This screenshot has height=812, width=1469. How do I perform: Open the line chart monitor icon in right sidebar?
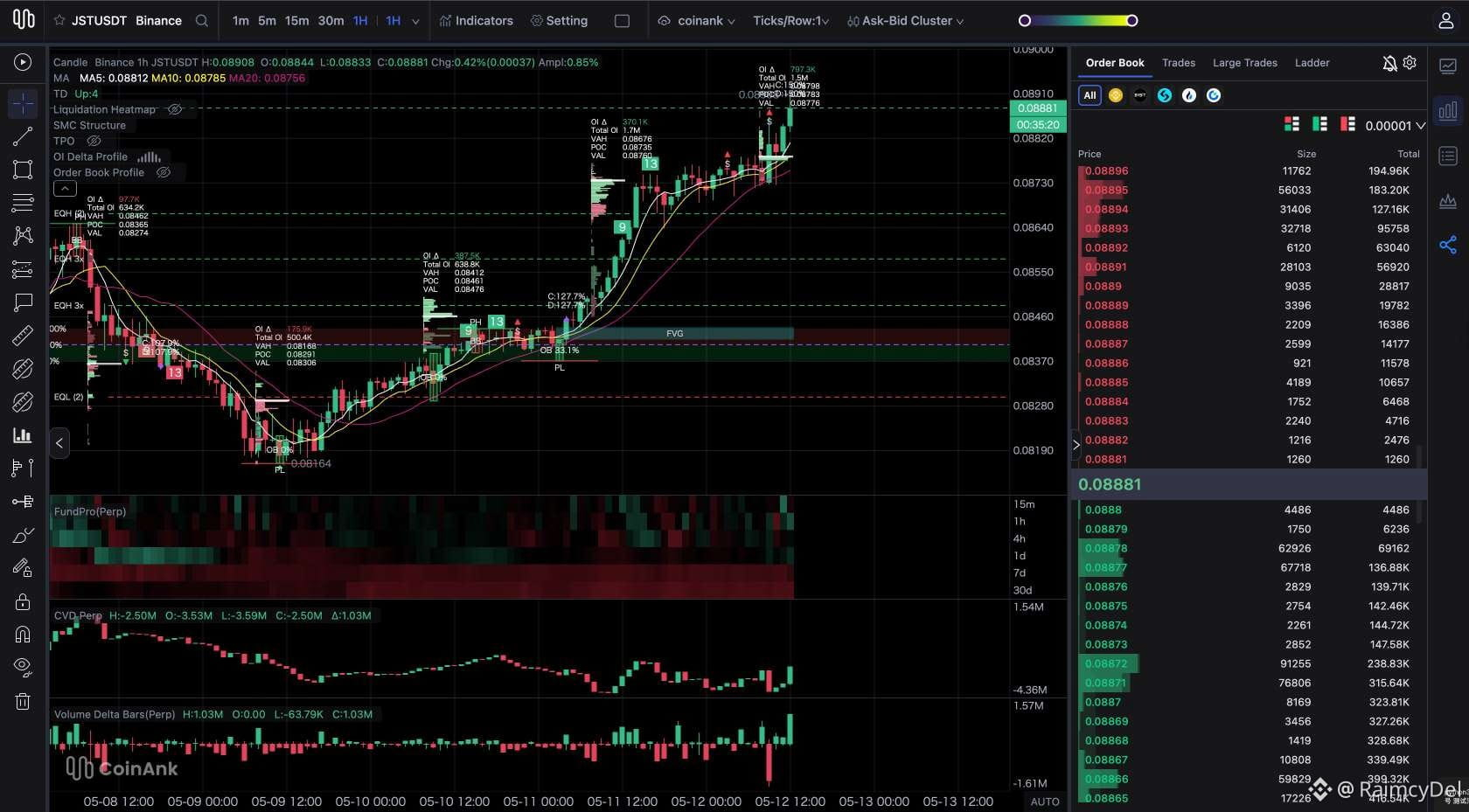pos(1448,66)
